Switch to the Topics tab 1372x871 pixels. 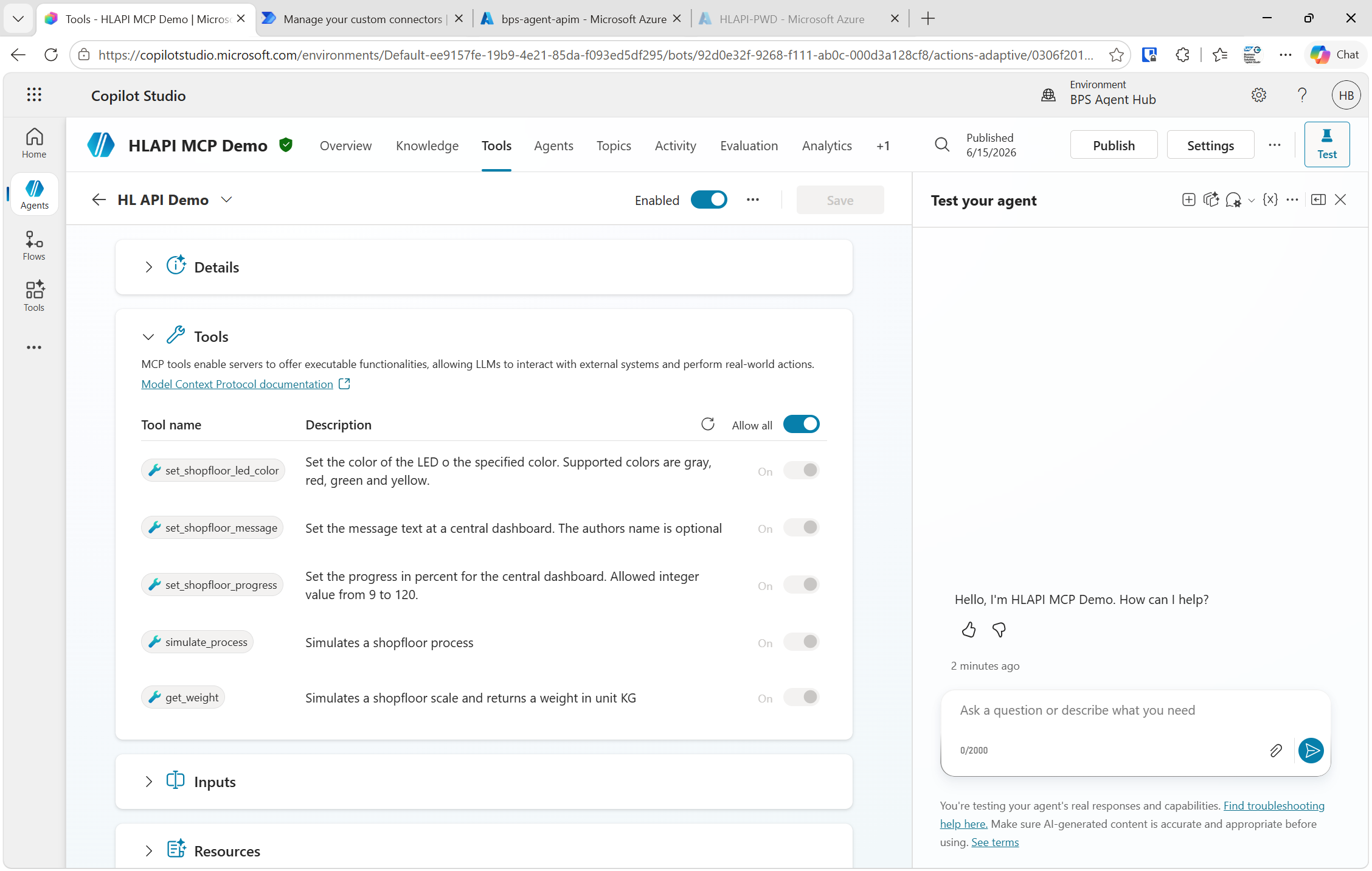pyautogui.click(x=614, y=145)
